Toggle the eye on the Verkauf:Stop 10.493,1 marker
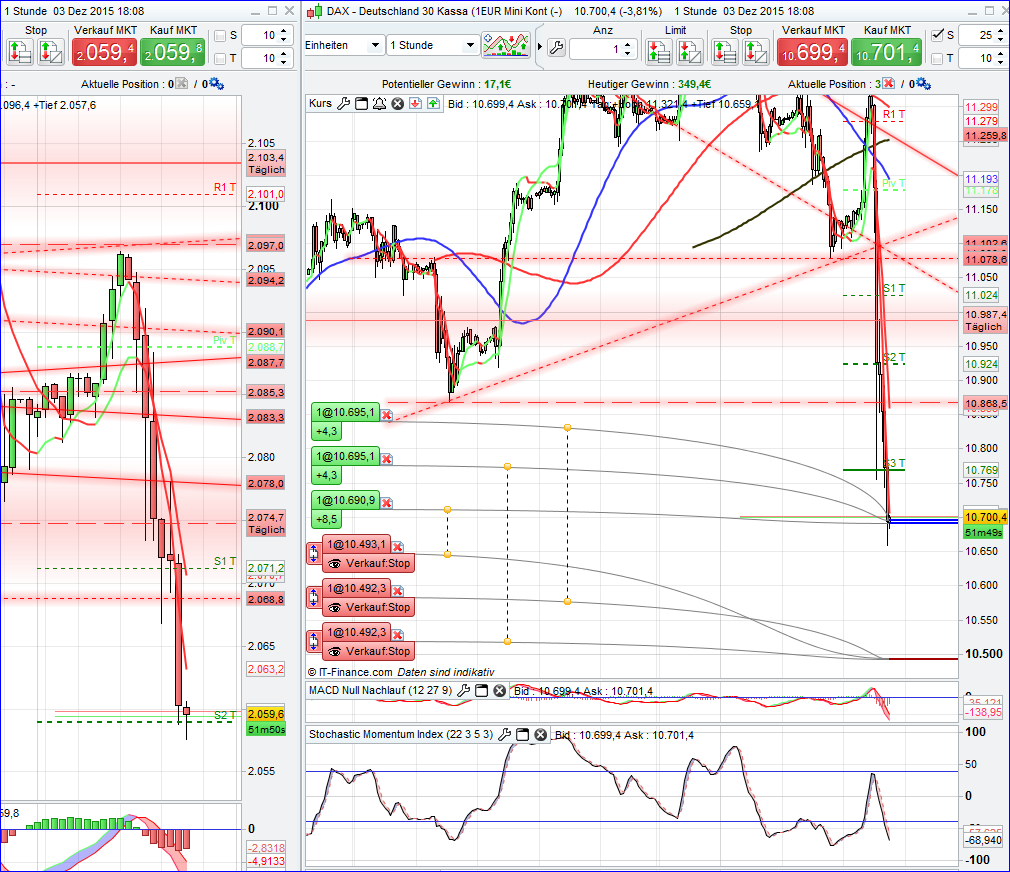 click(332, 562)
